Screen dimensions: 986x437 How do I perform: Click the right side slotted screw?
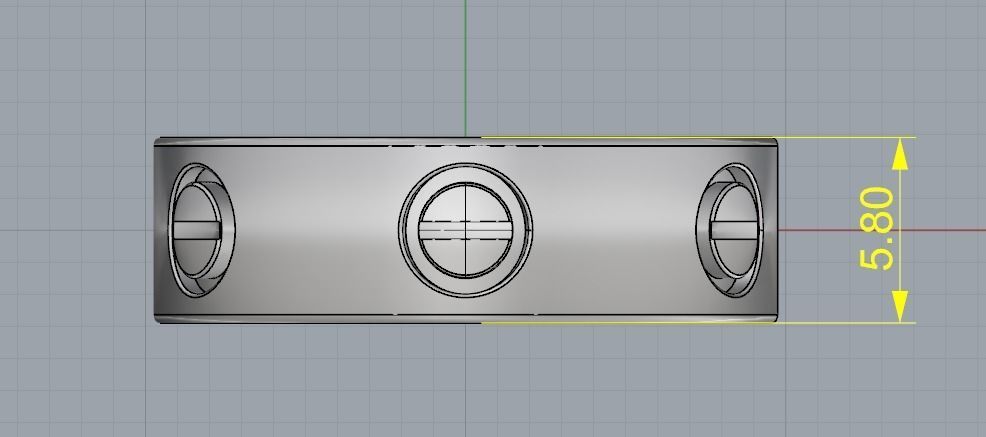[x=734, y=230]
